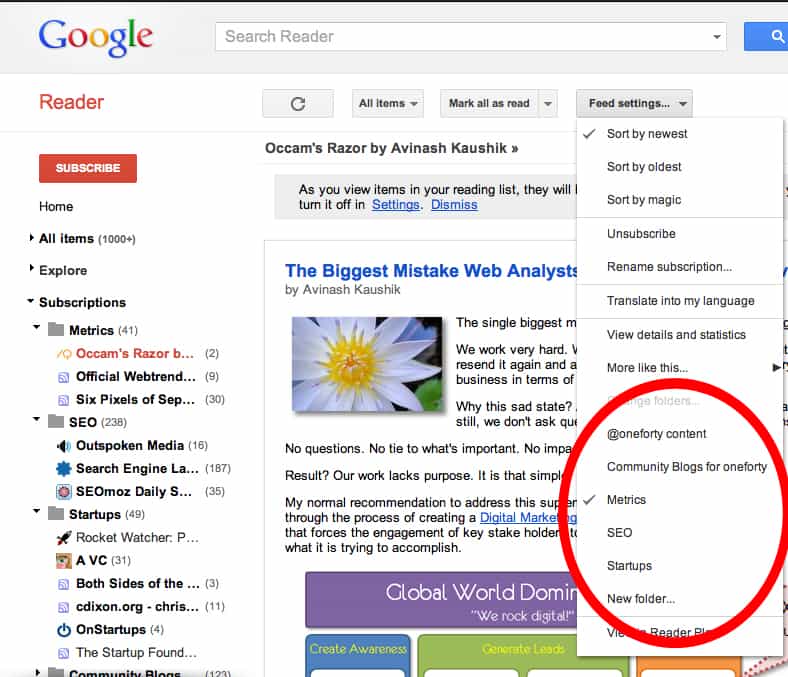Click Both Sides of the Table RSS icon

point(63,584)
